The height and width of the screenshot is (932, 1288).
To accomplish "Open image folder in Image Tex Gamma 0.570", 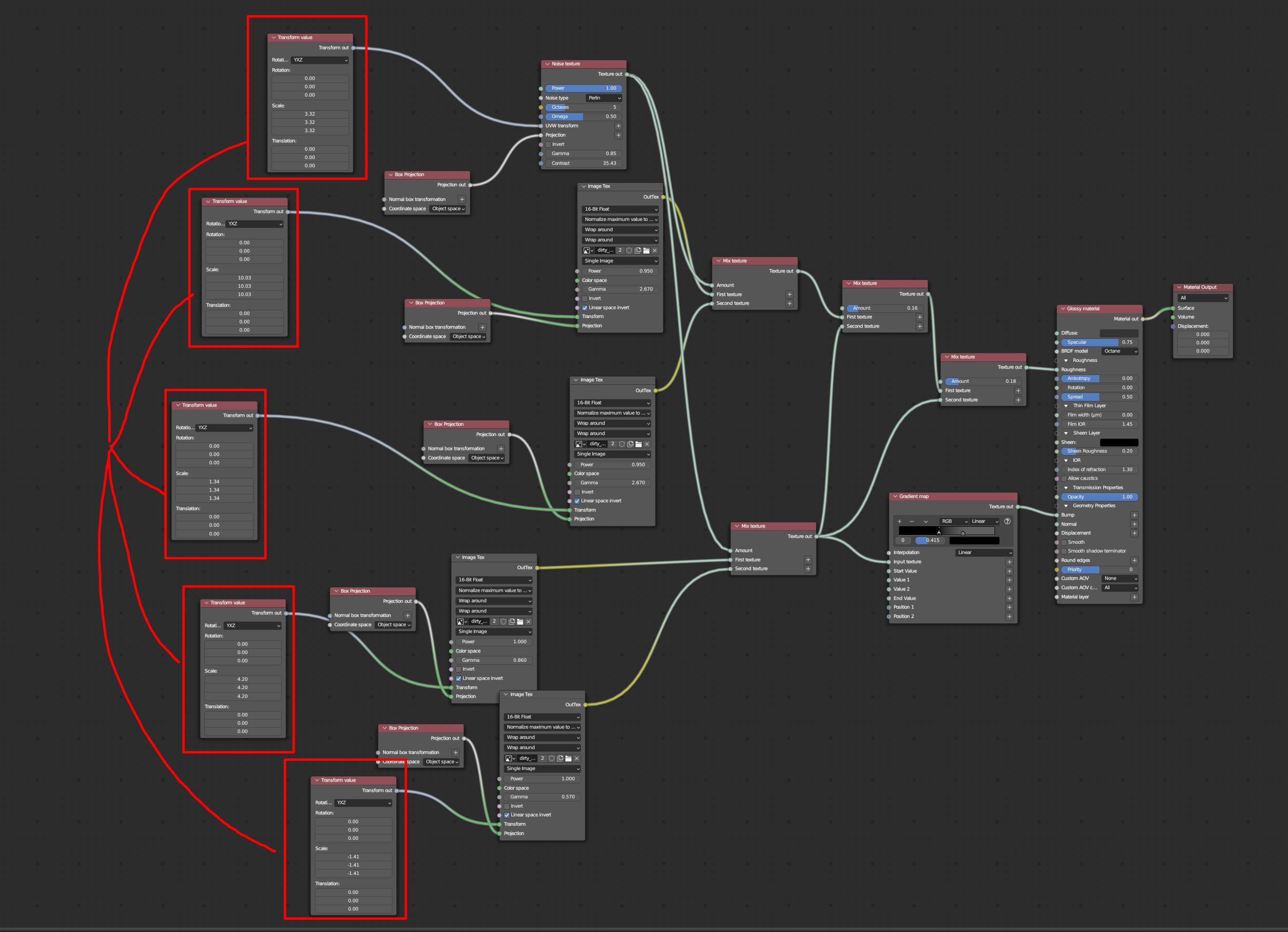I will (x=568, y=759).
